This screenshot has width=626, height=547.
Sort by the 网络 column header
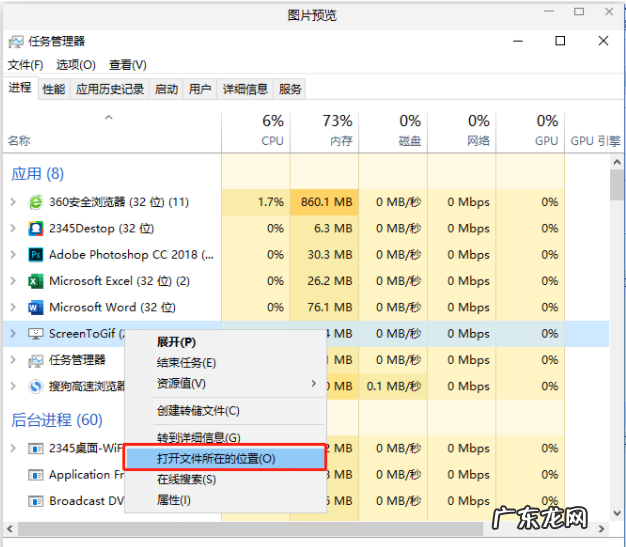[x=462, y=132]
